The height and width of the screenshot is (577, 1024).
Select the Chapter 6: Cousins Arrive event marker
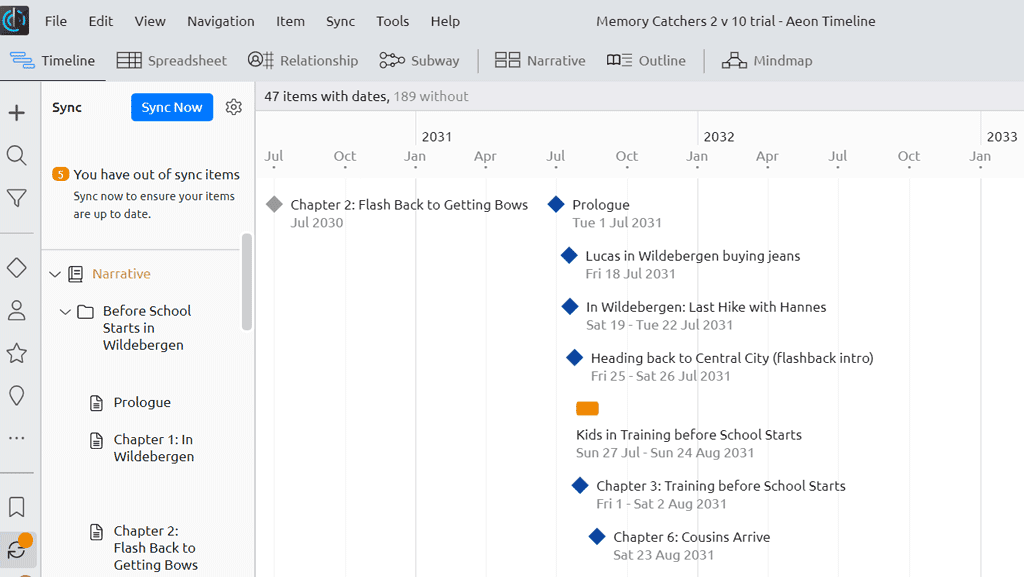(x=597, y=537)
